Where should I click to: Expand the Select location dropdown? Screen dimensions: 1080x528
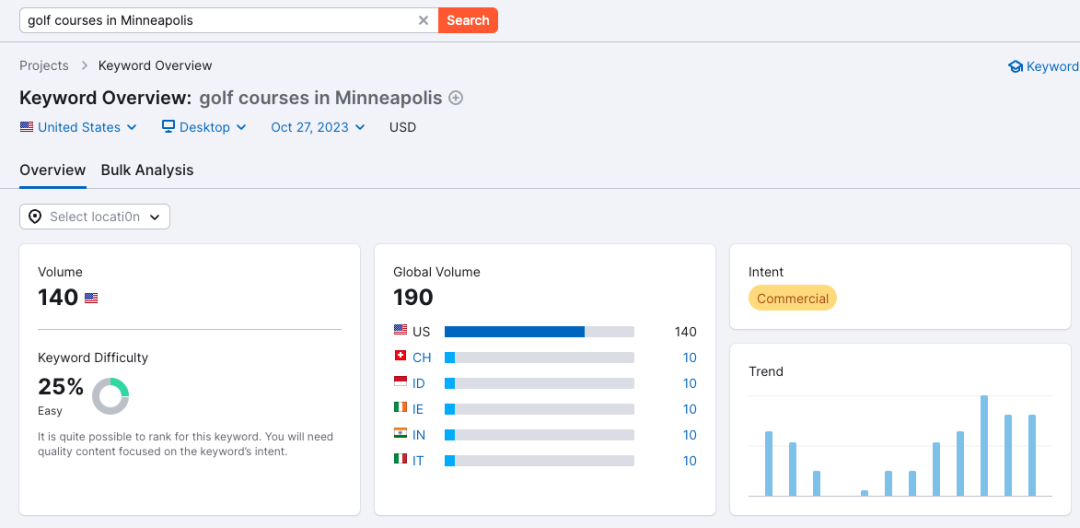[x=94, y=217]
